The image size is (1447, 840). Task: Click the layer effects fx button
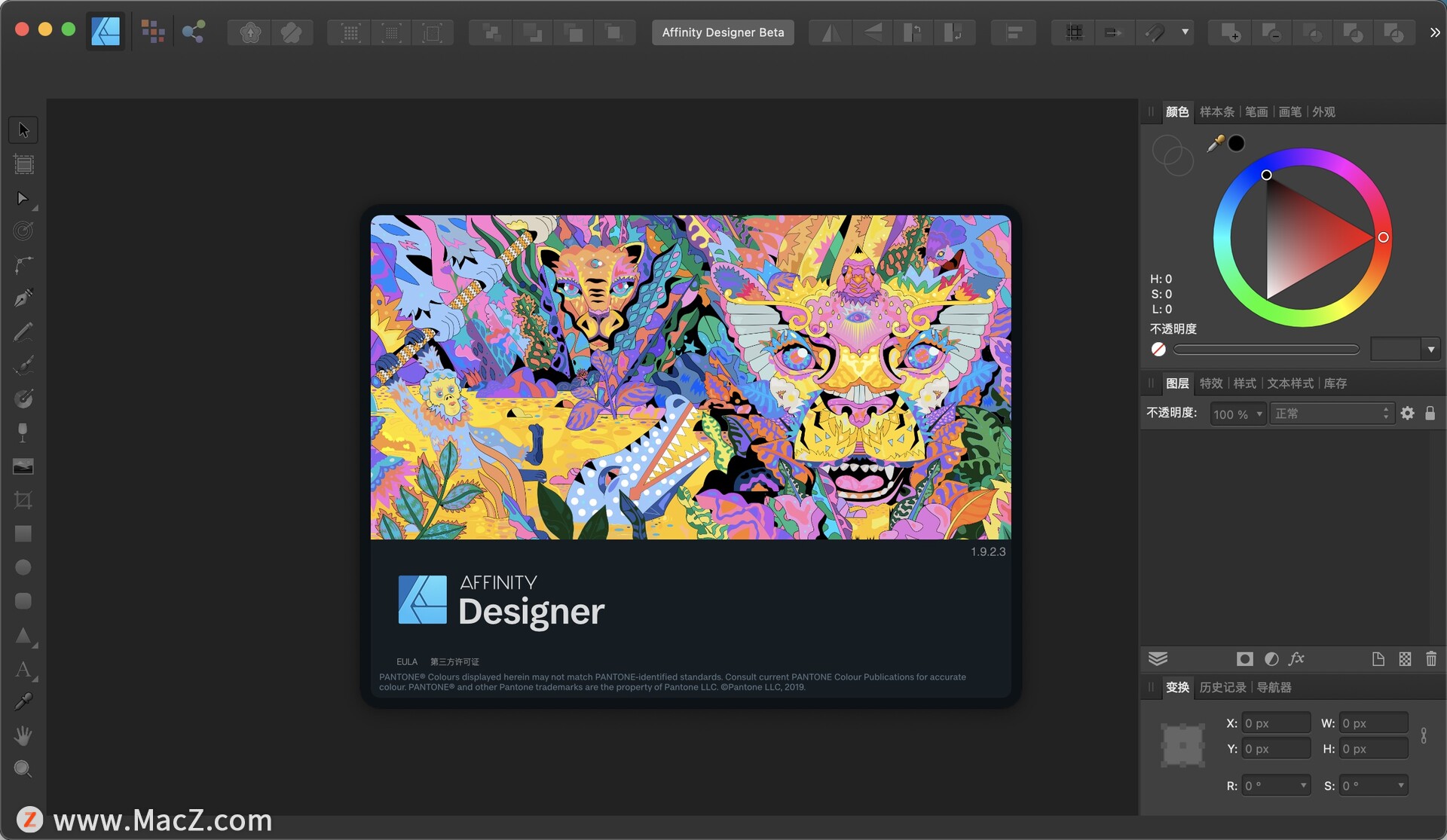click(1296, 659)
